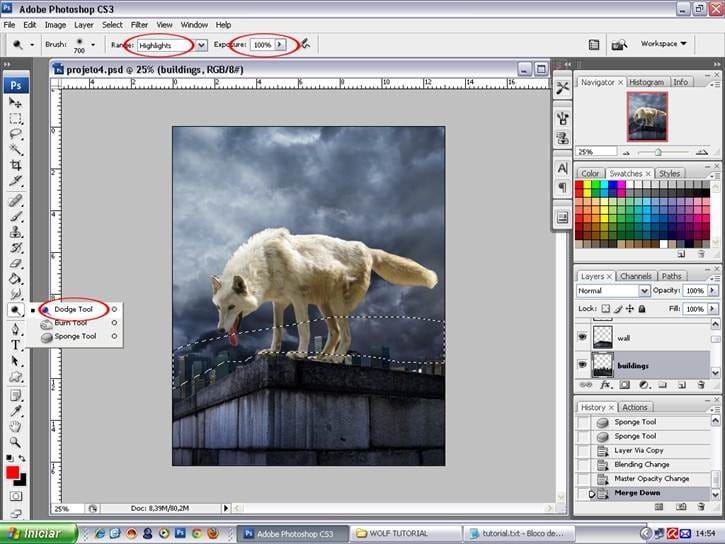Select the Healing Brush tool
This screenshot has width=725, height=544.
coord(15,201)
